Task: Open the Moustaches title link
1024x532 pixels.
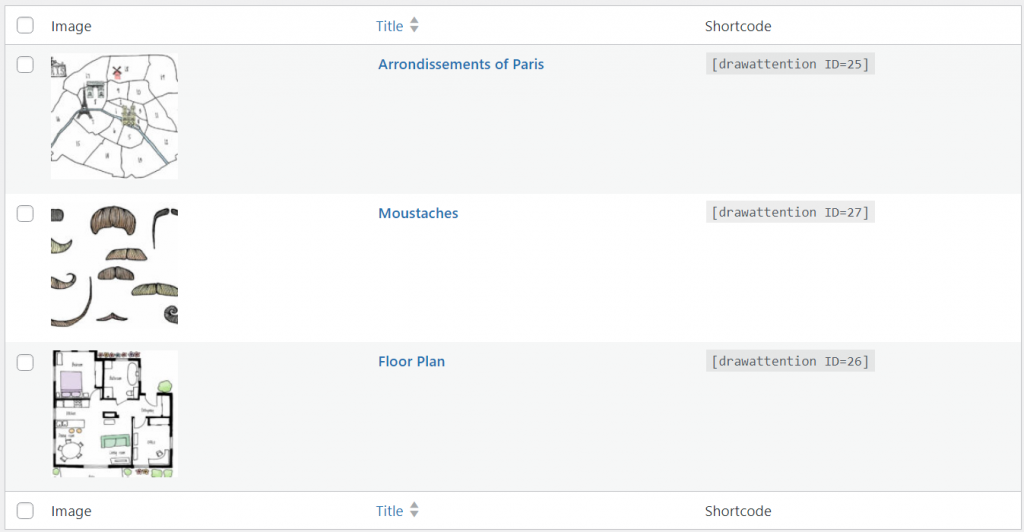Action: (x=418, y=213)
